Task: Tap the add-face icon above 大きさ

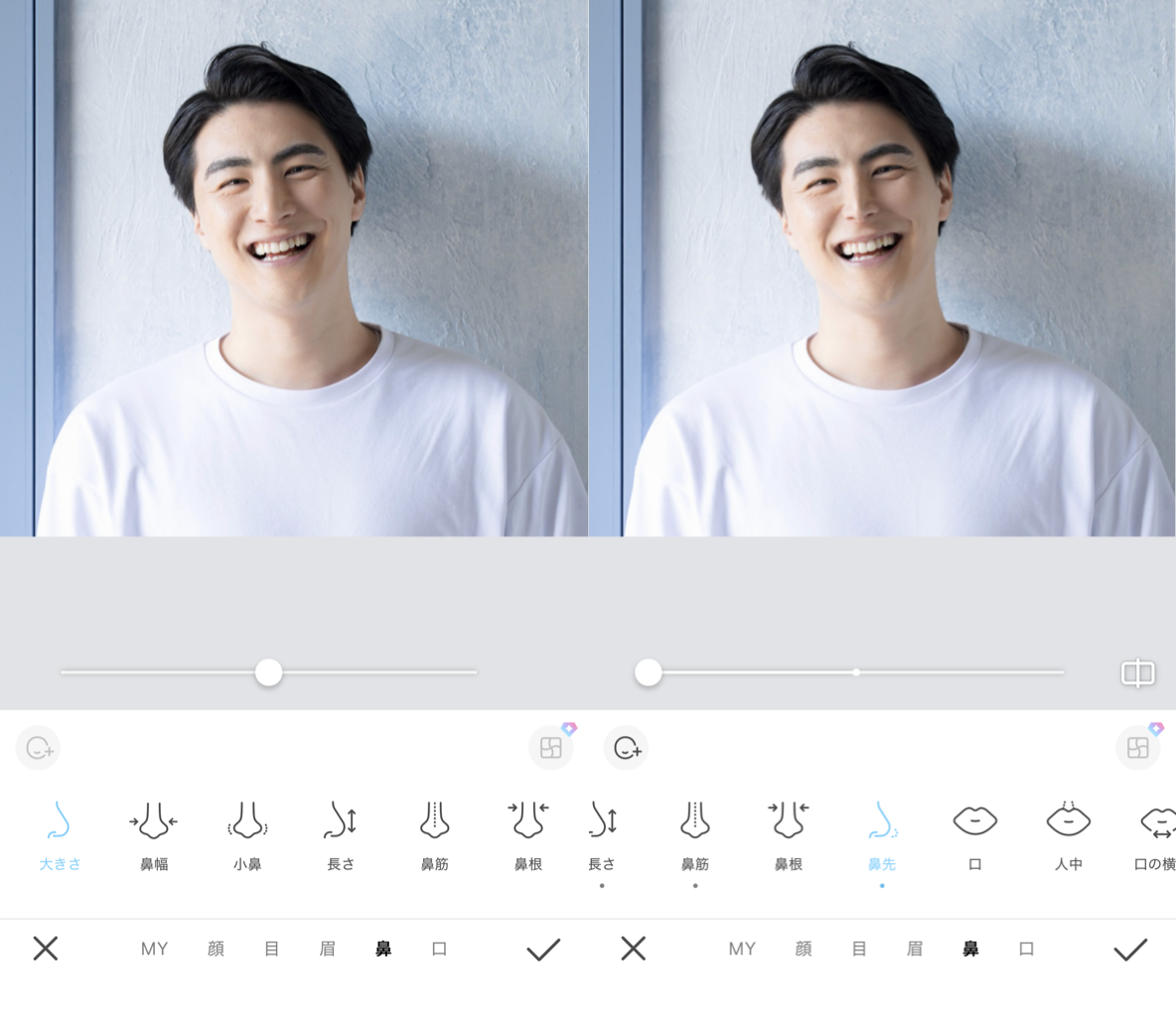Action: pyautogui.click(x=39, y=748)
